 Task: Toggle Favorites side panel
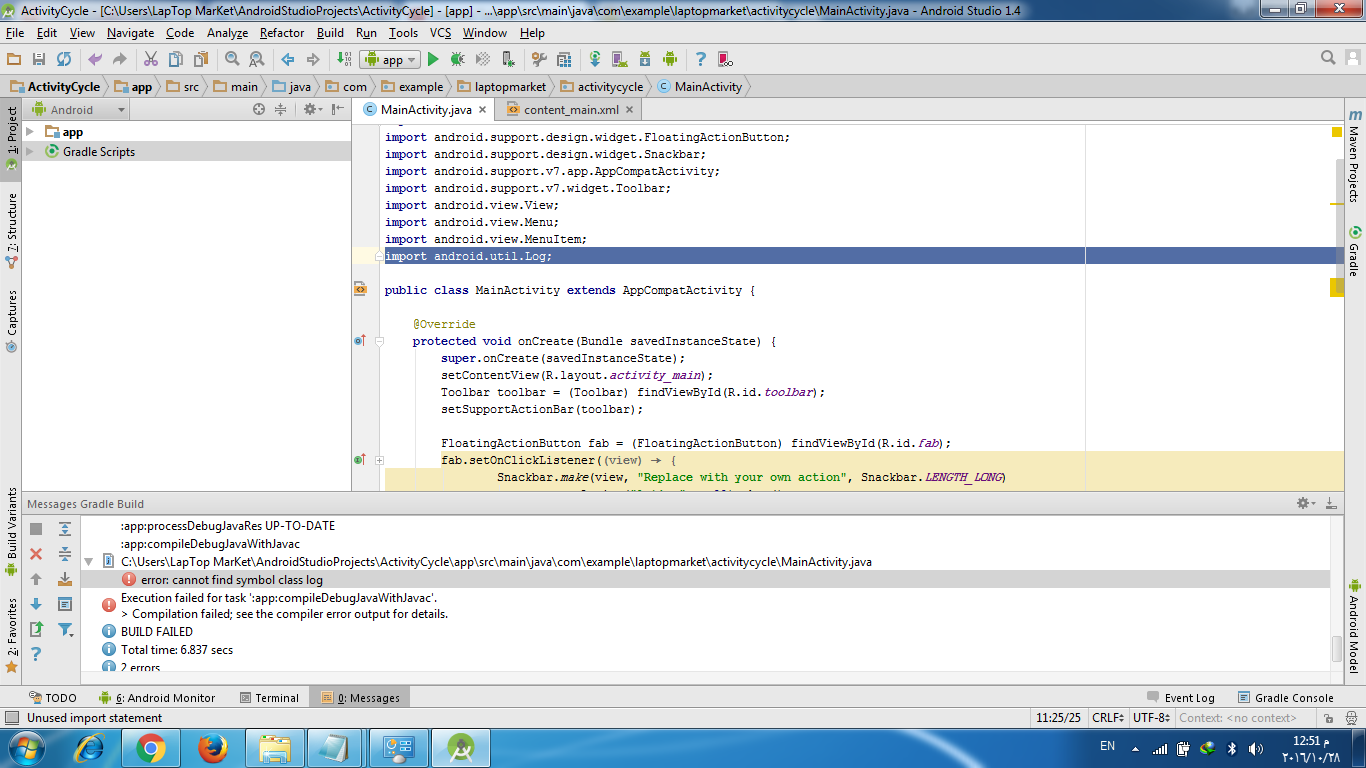[12, 635]
